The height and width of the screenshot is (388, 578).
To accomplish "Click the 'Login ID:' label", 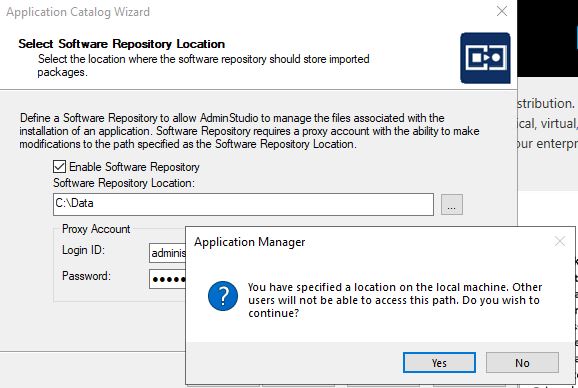I will click(x=83, y=250).
